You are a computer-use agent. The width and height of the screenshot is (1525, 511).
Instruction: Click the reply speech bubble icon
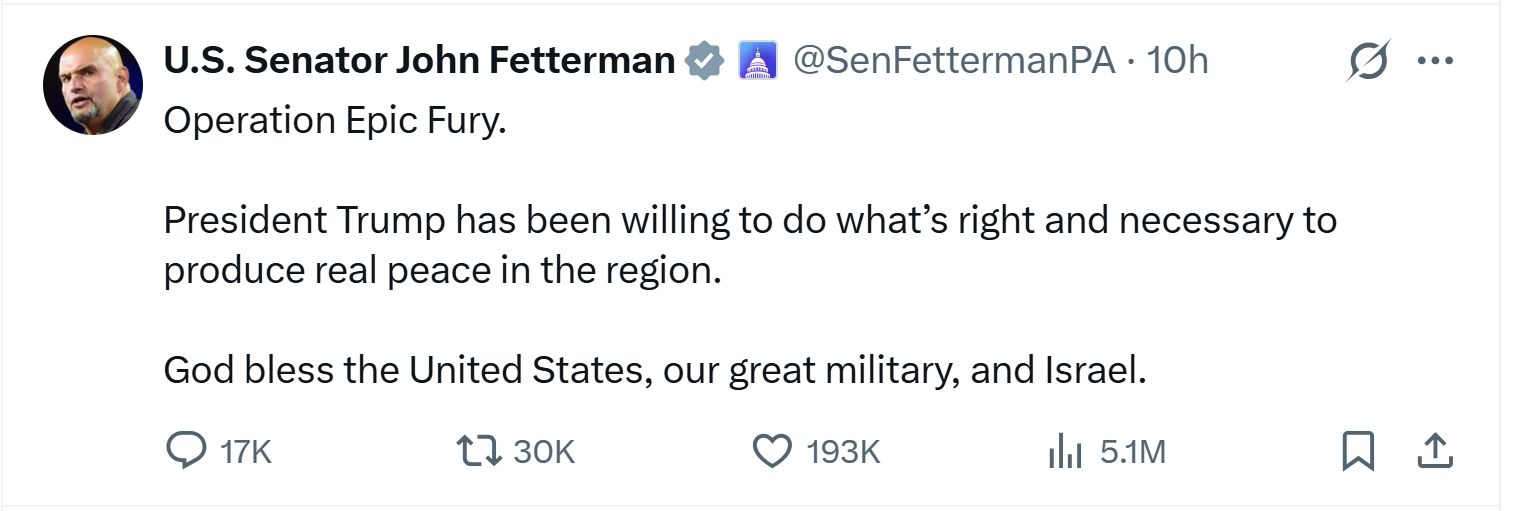185,452
